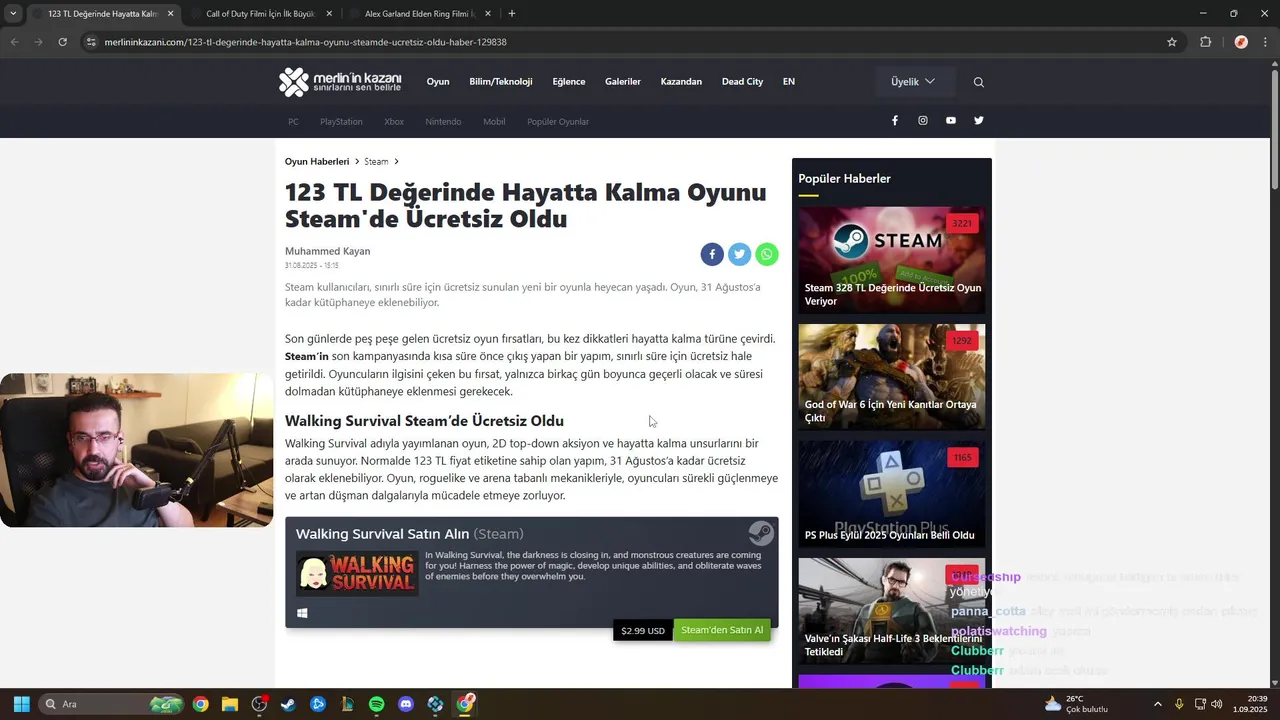Open the site's Twitter icon in header
This screenshot has width=1280, height=720.
(979, 121)
